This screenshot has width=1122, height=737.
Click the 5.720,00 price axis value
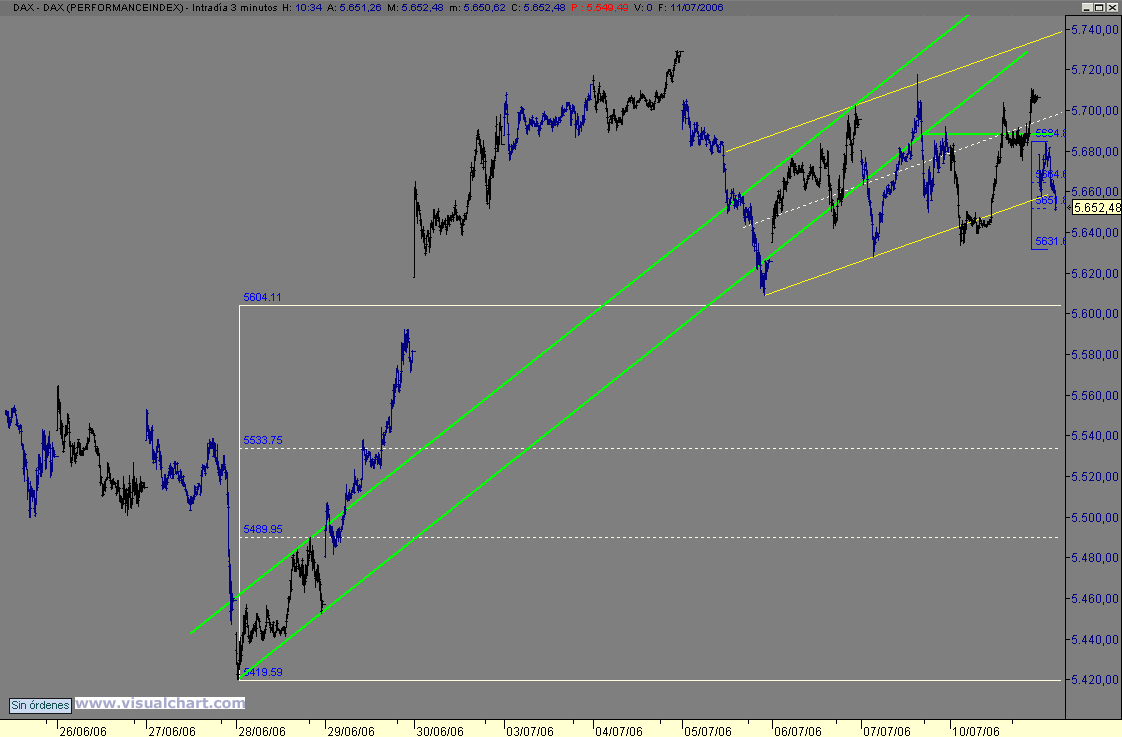click(x=1094, y=69)
